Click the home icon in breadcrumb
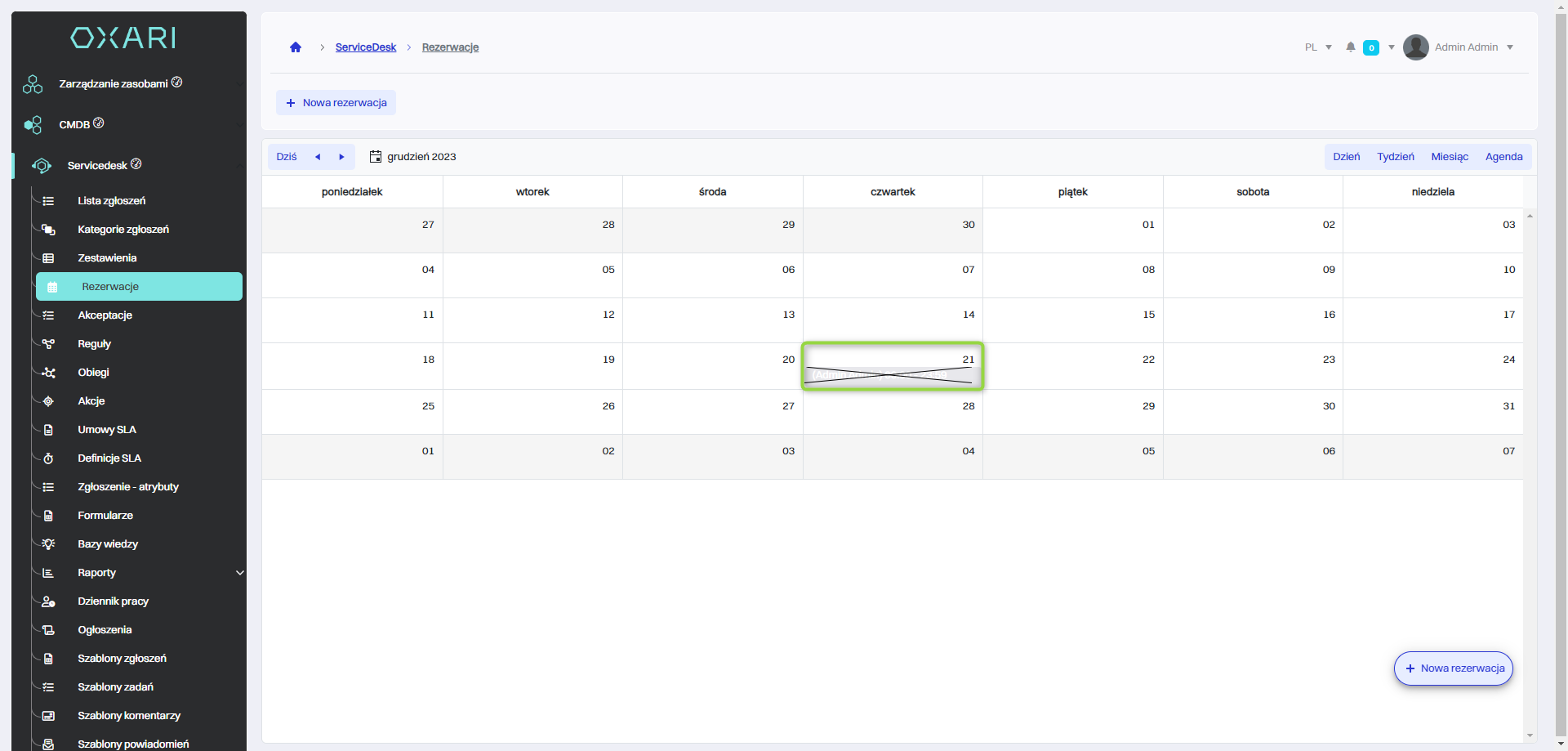 click(296, 47)
